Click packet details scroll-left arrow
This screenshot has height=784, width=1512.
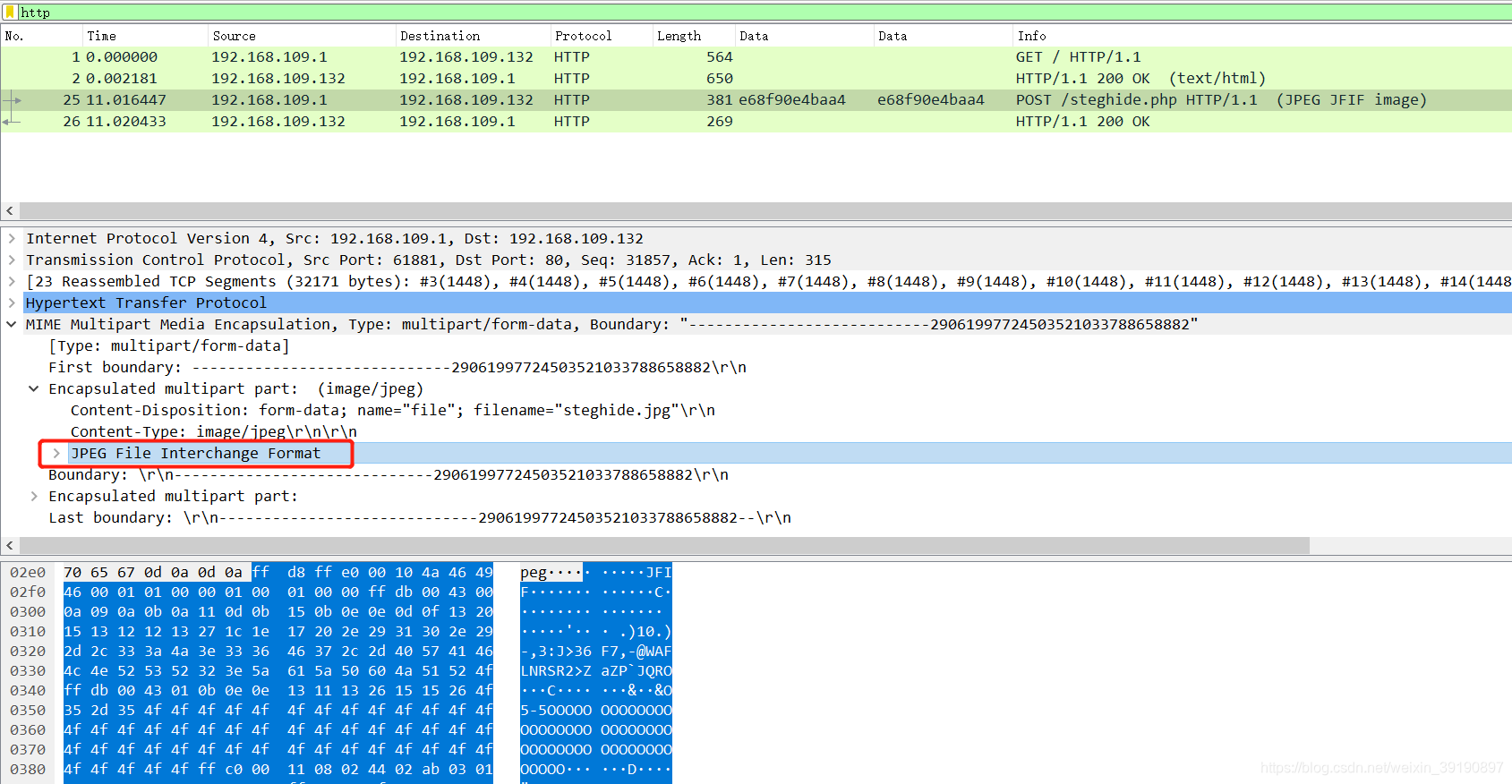[9, 545]
